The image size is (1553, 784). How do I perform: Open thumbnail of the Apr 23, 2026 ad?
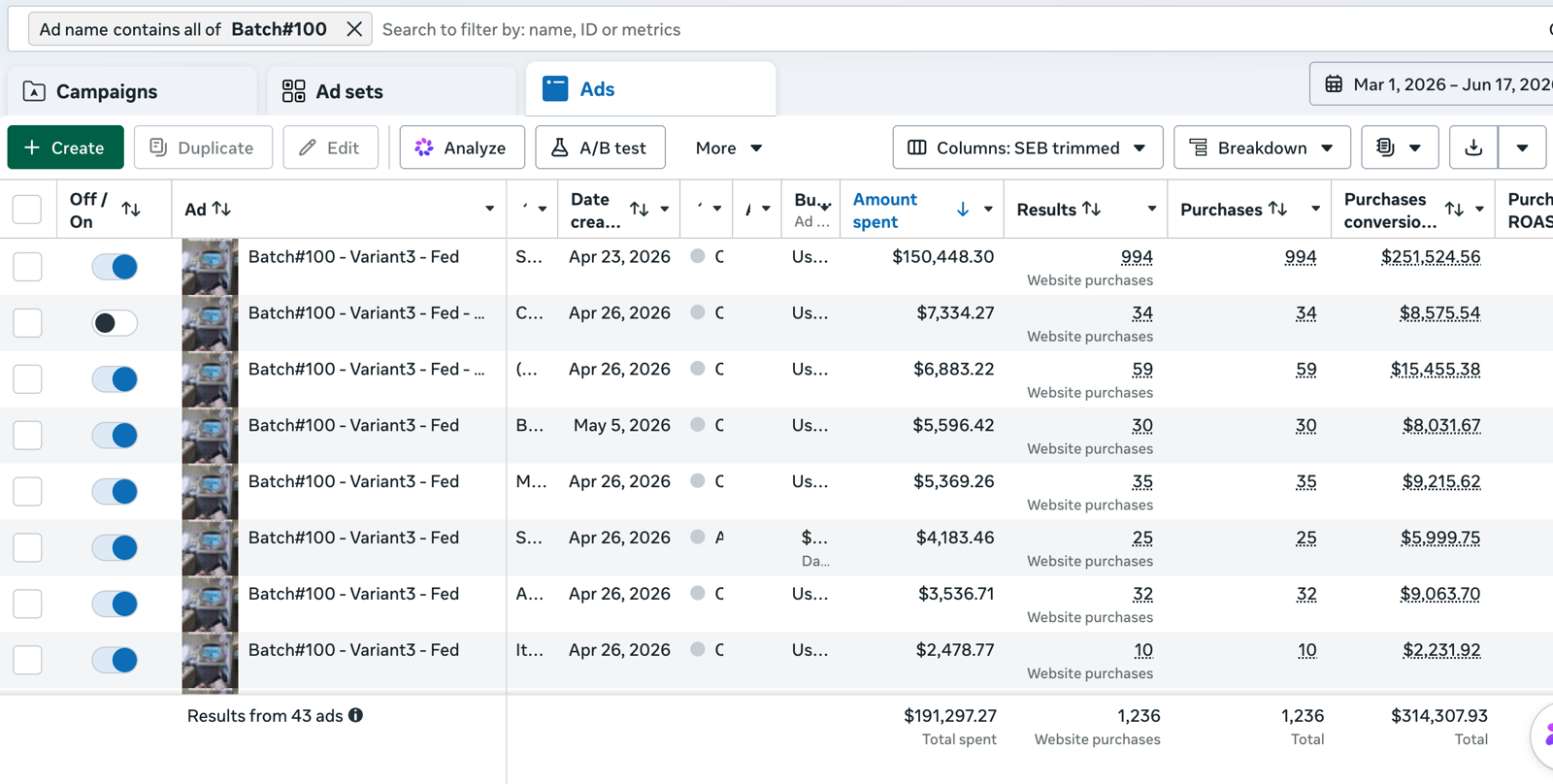click(210, 267)
